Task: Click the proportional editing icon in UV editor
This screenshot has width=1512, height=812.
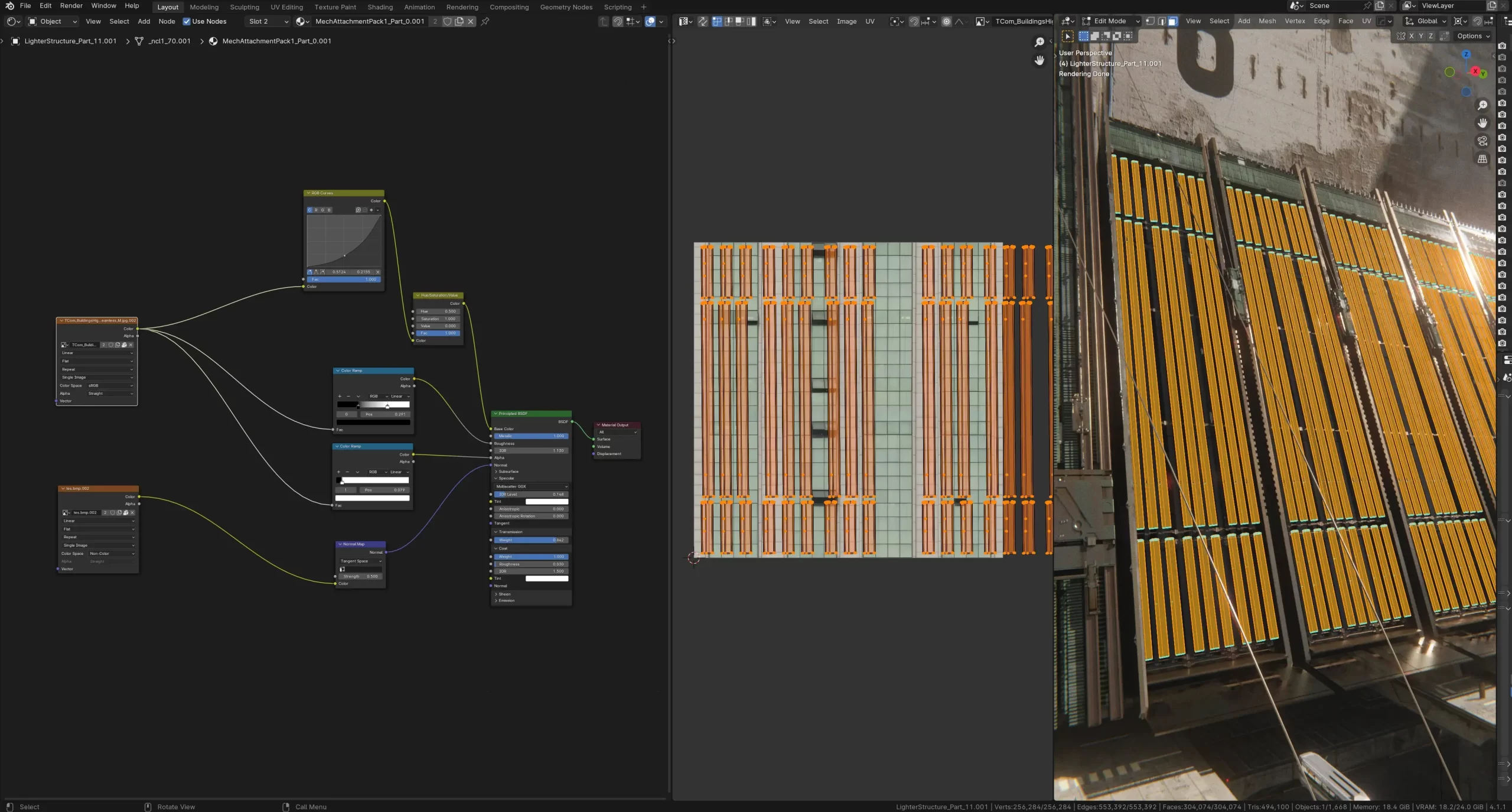Action: (947, 21)
